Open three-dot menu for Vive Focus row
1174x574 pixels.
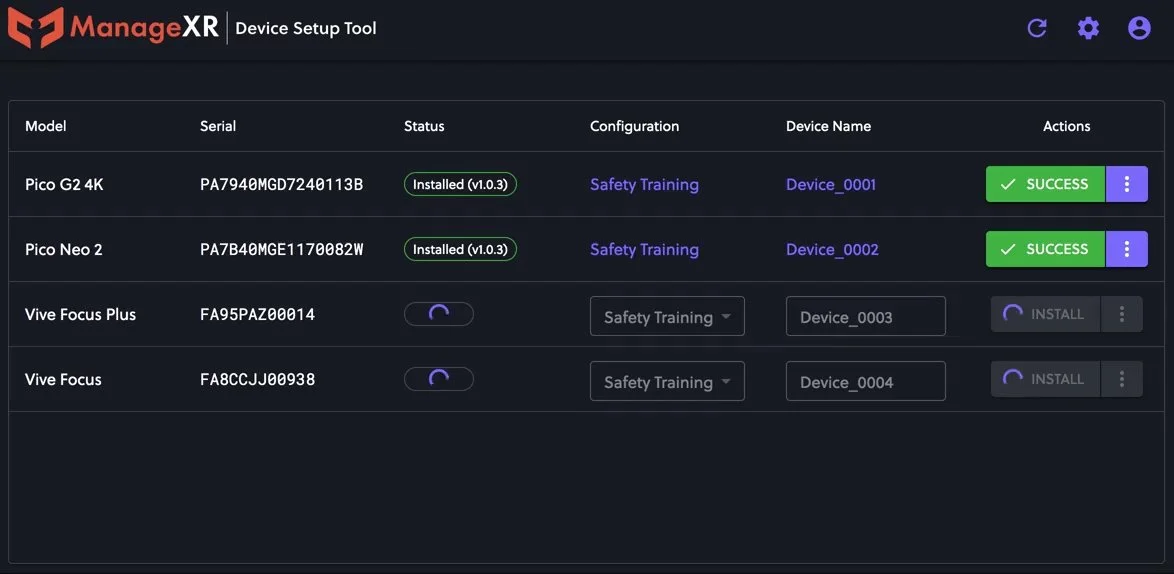point(1122,379)
